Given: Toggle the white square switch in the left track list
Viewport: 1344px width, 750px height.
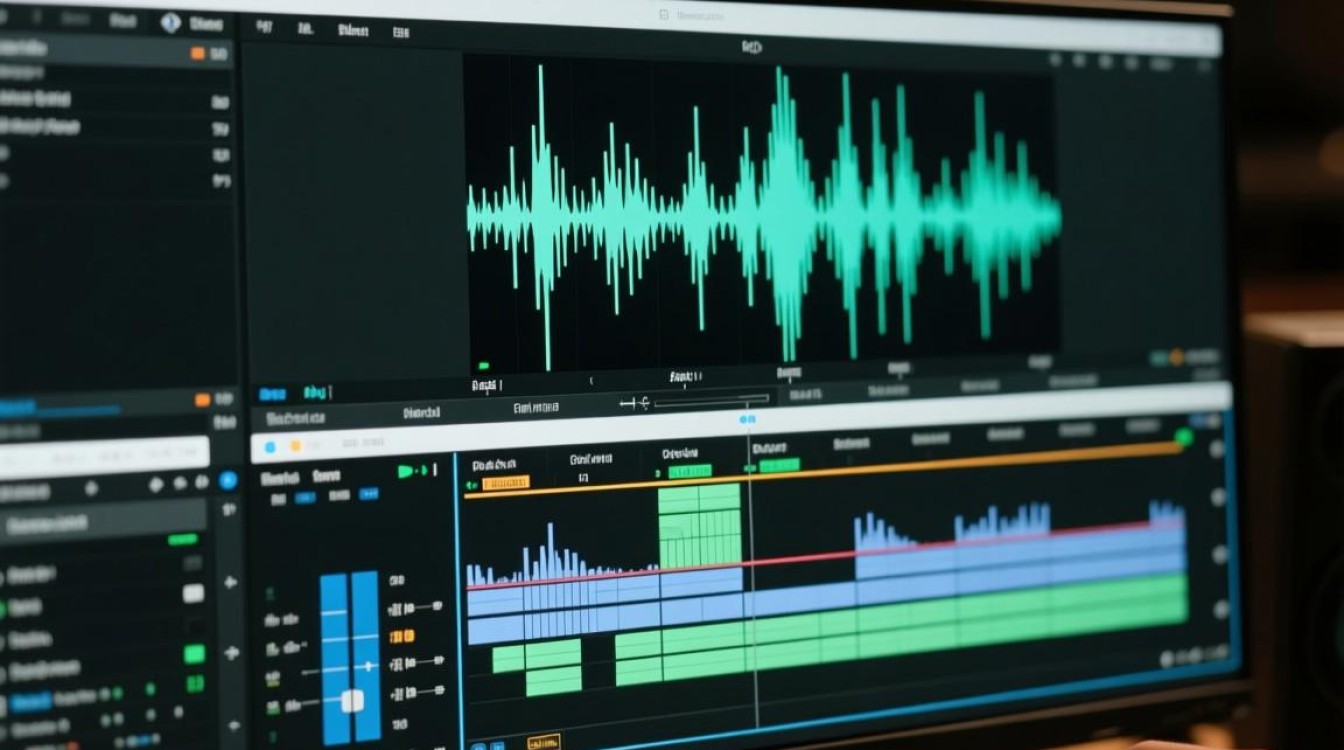Looking at the screenshot, I should tap(193, 593).
